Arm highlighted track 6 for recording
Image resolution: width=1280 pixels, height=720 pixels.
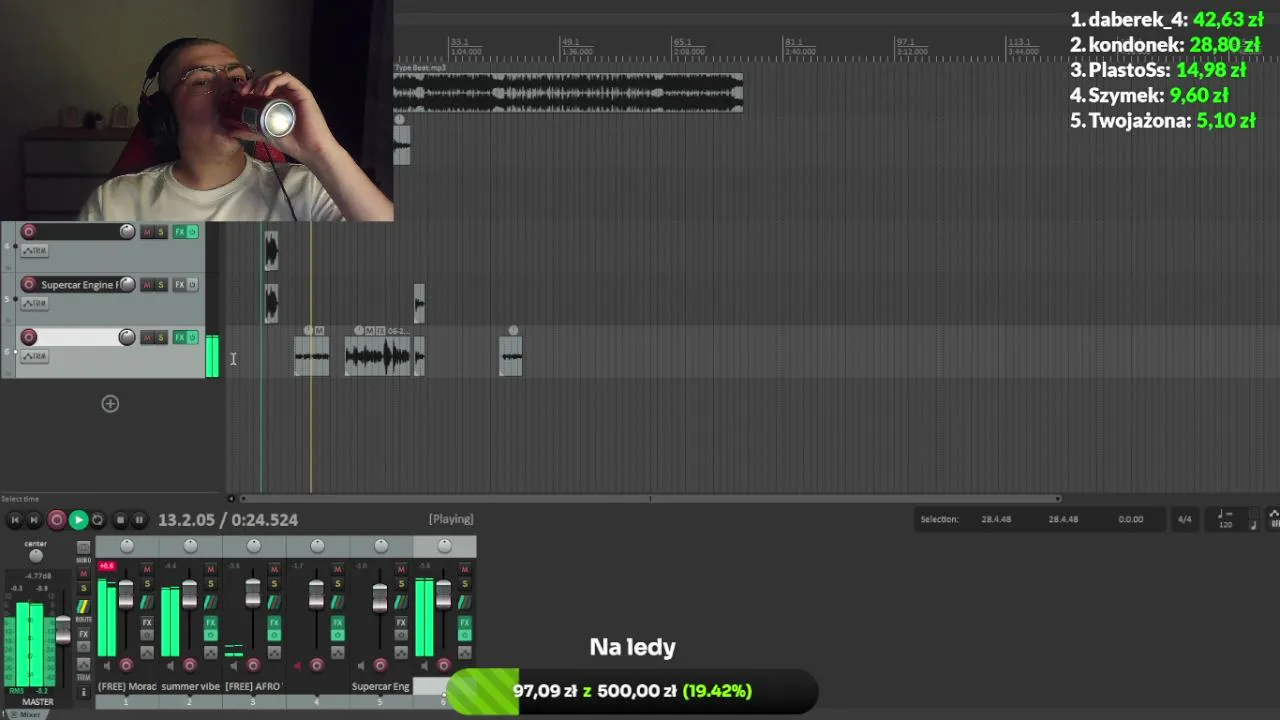tap(29, 338)
